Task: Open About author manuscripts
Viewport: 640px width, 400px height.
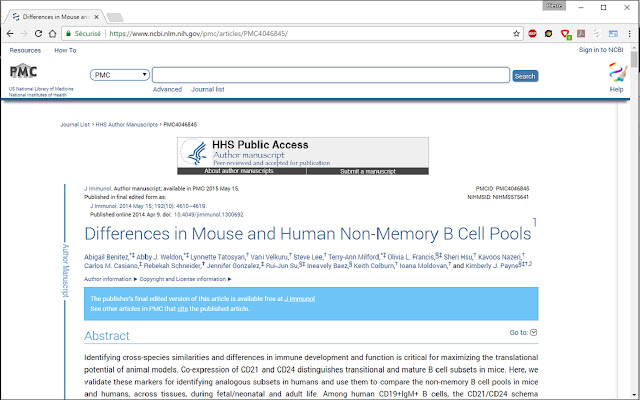Action: (239, 171)
